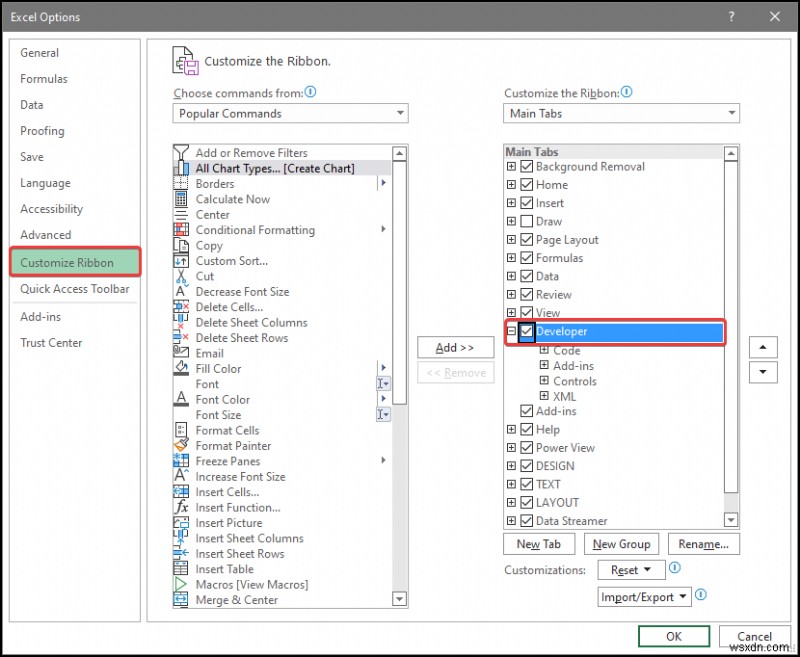This screenshot has width=800, height=657.
Task: Collapse the Developer tab tree node
Action: pyautogui.click(x=511, y=331)
